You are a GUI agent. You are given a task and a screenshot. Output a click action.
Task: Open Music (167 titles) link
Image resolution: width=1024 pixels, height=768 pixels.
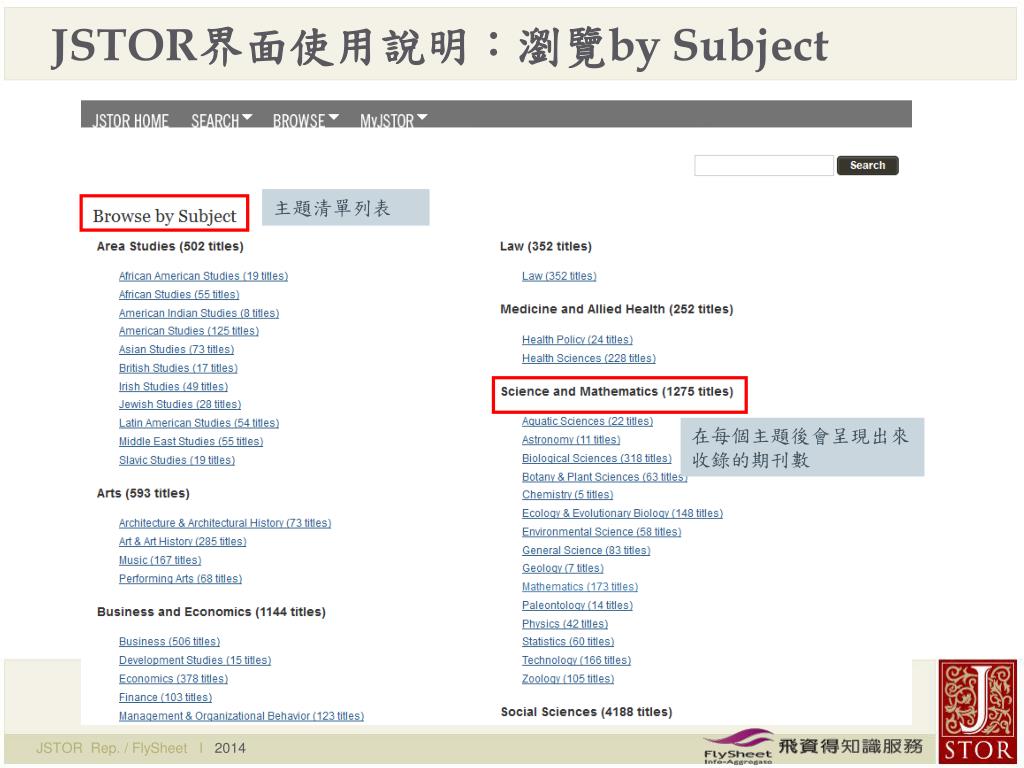pyautogui.click(x=160, y=560)
